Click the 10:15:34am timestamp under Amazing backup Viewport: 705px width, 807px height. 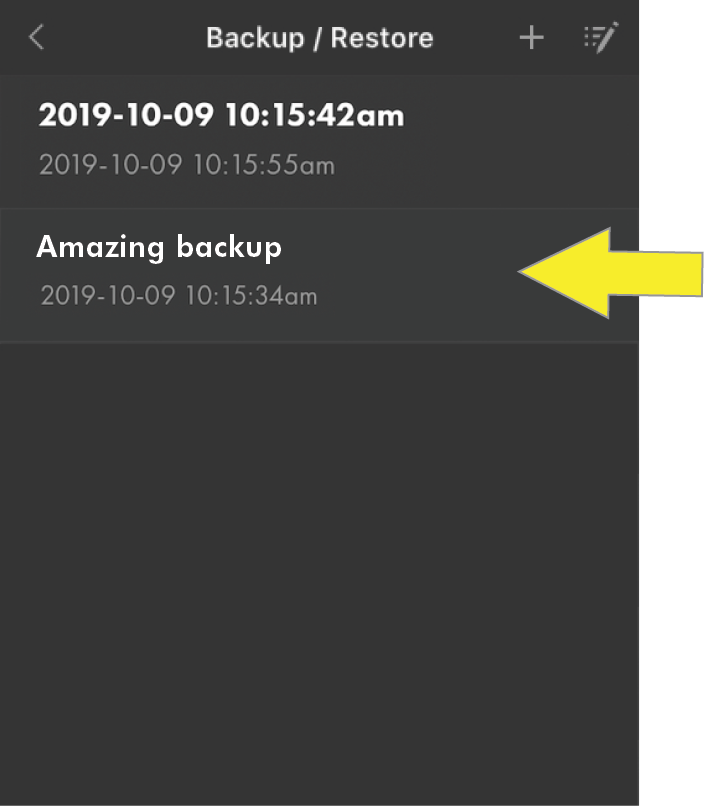tap(179, 296)
